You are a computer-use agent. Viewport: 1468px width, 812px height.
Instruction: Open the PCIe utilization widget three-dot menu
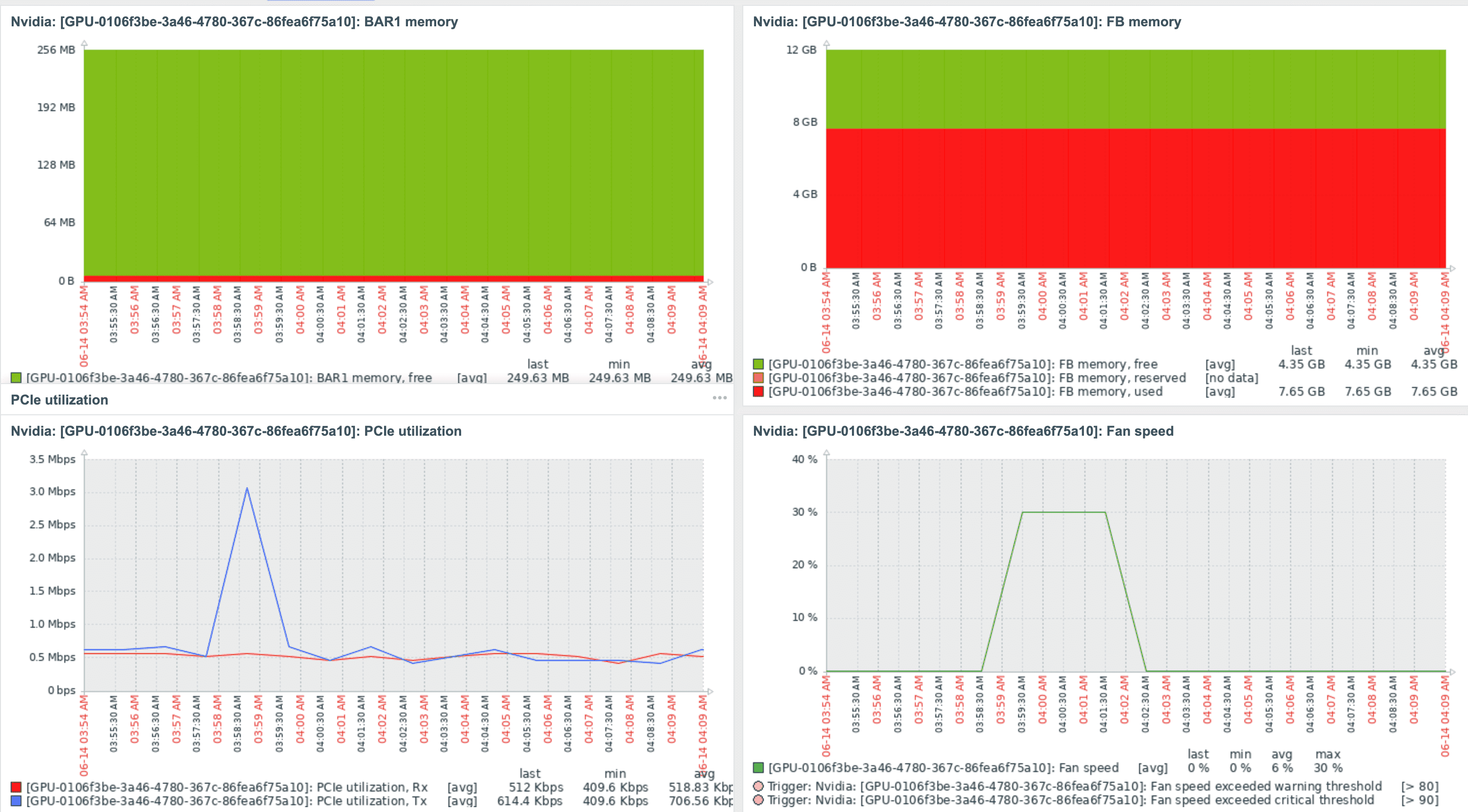tap(719, 398)
